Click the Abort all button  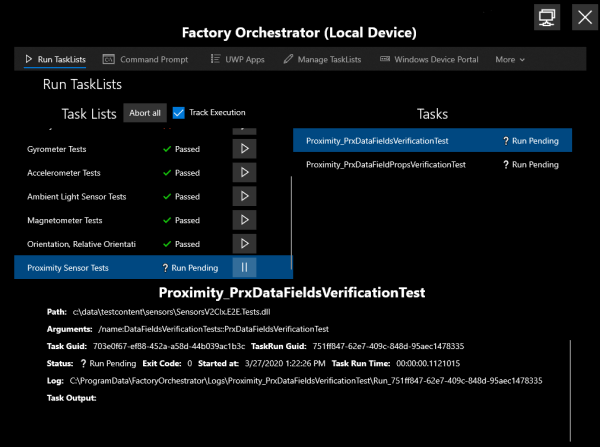tap(145, 113)
